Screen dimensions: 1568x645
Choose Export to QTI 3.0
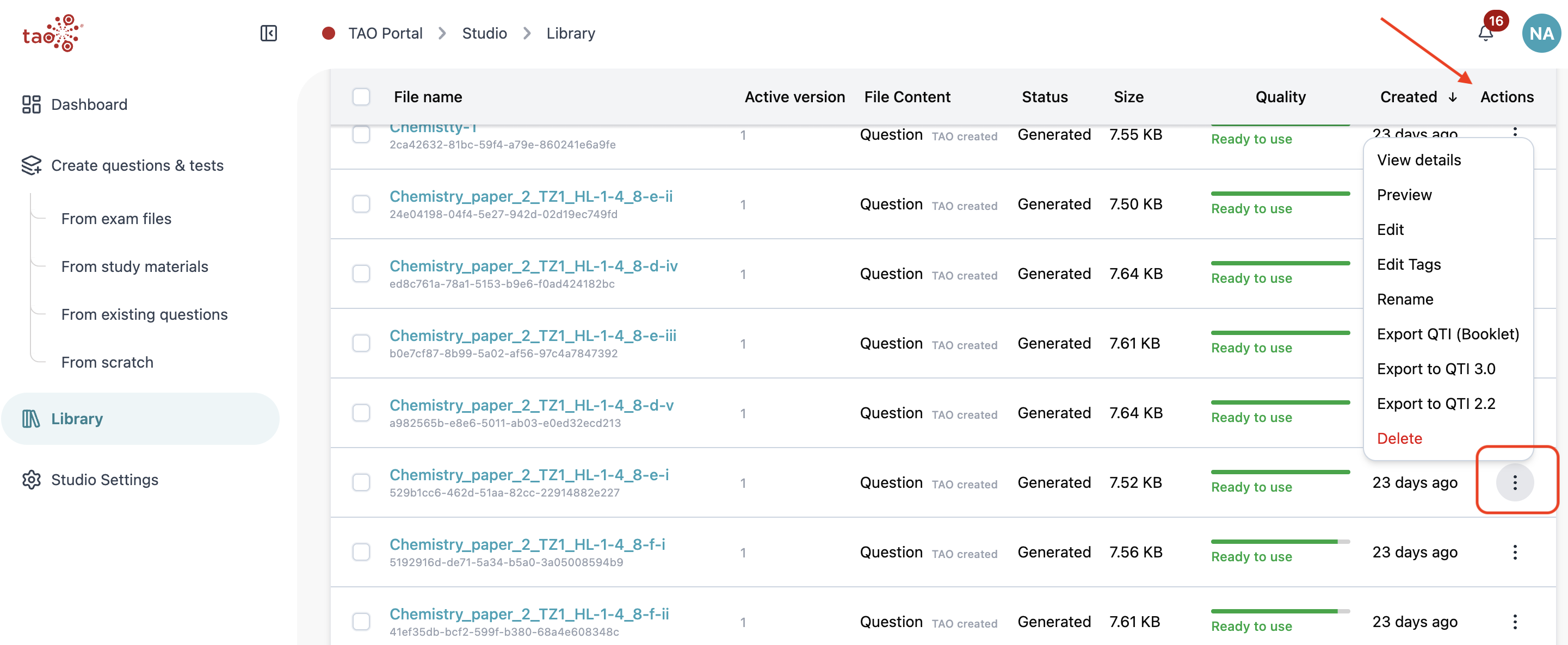[x=1435, y=369]
